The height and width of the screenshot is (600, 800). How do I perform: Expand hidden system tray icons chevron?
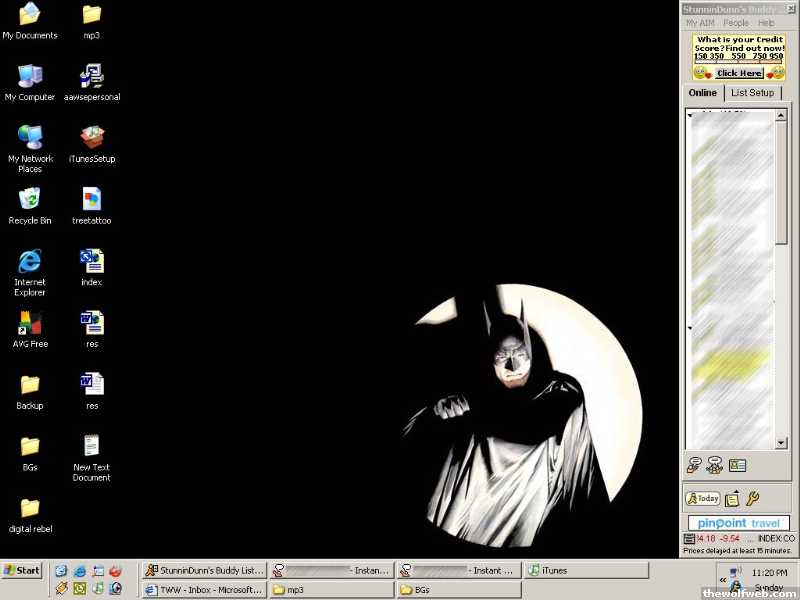pyautogui.click(x=723, y=579)
